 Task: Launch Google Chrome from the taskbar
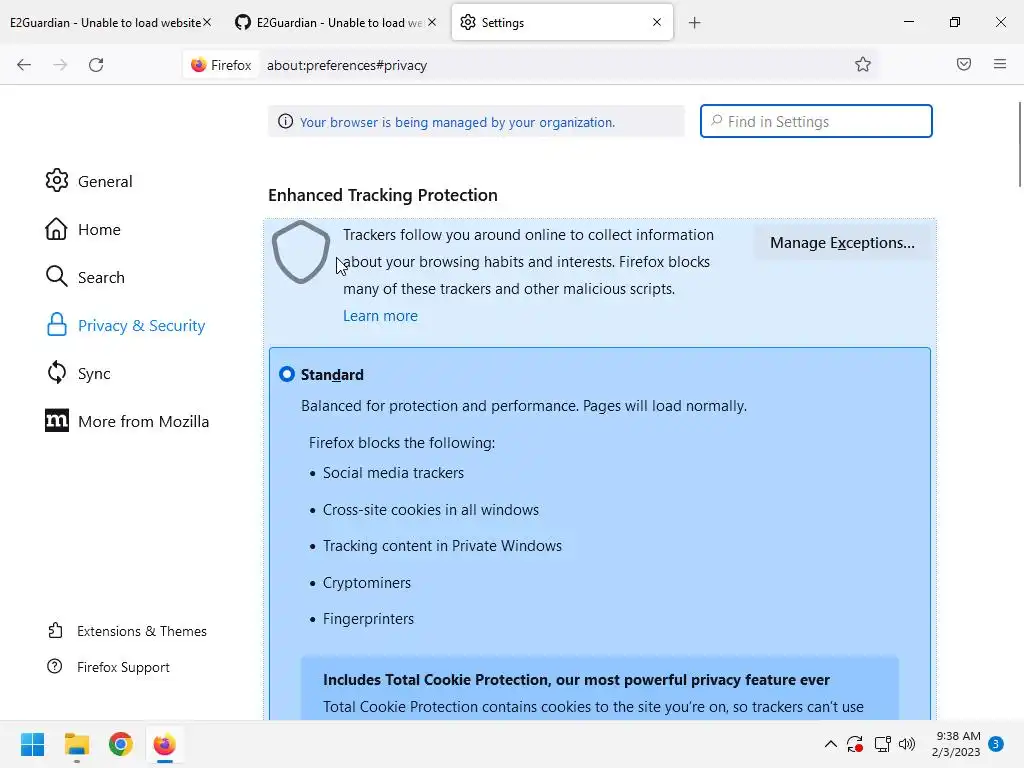point(121,744)
